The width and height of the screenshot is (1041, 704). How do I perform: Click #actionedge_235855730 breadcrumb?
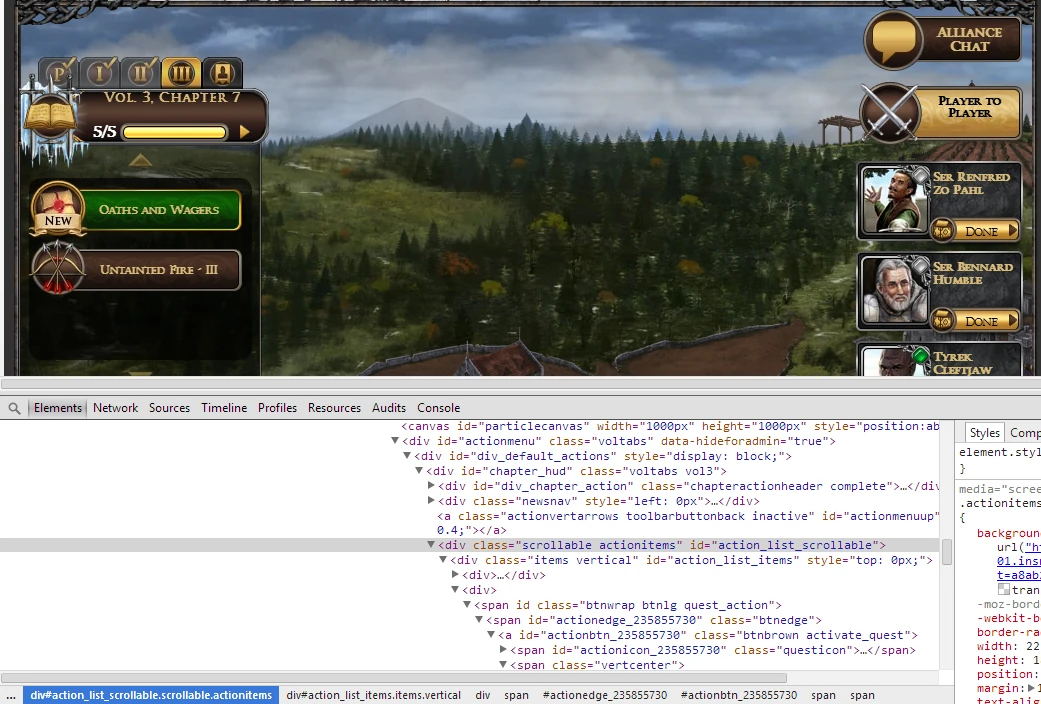[604, 695]
